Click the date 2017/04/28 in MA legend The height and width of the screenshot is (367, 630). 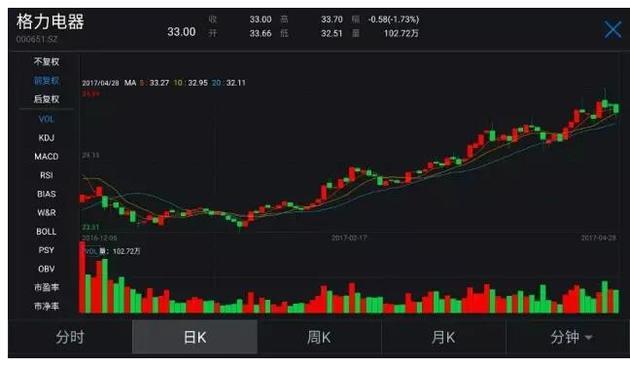[100, 83]
